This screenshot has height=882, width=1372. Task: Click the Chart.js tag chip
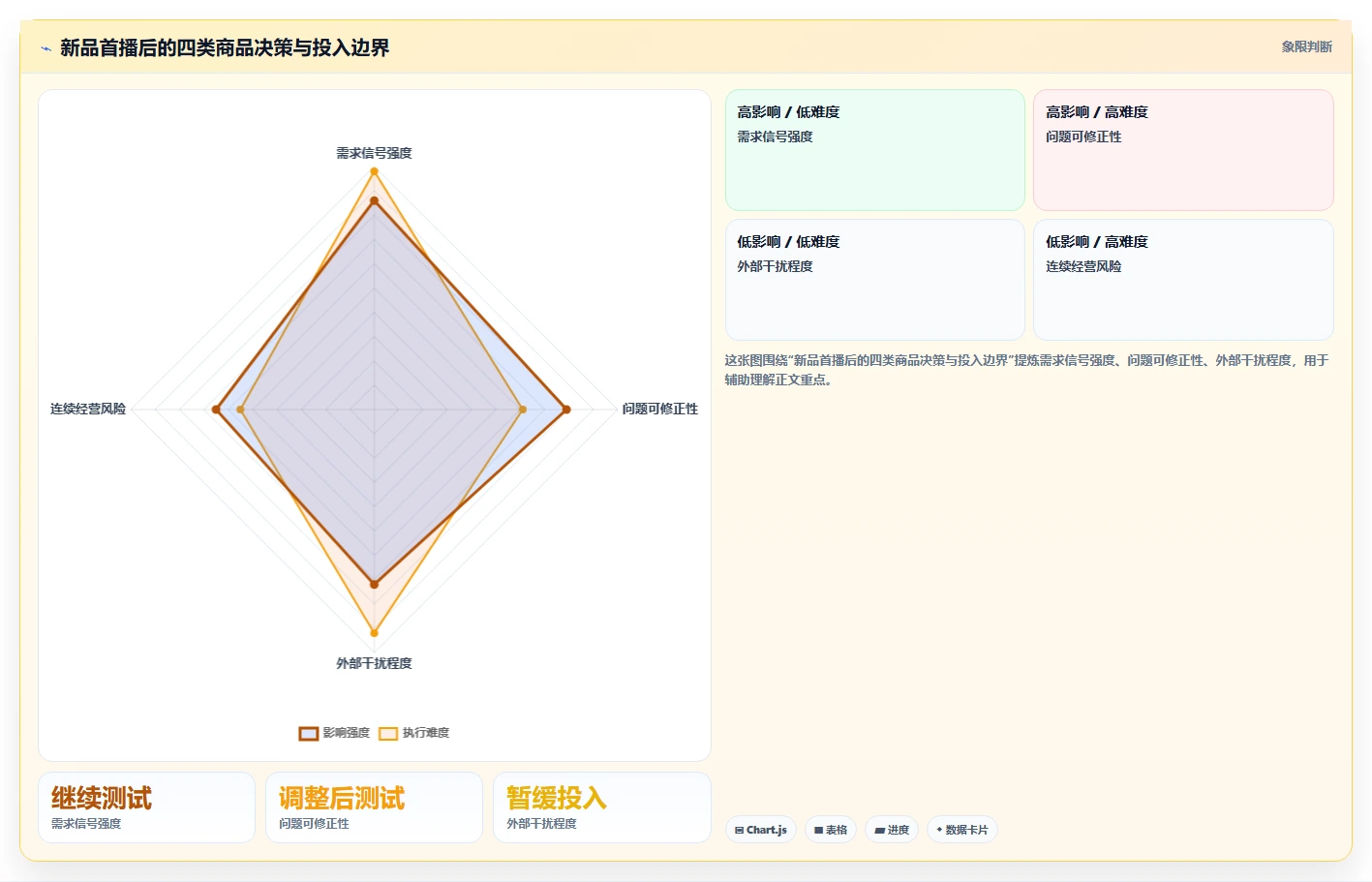[761, 830]
